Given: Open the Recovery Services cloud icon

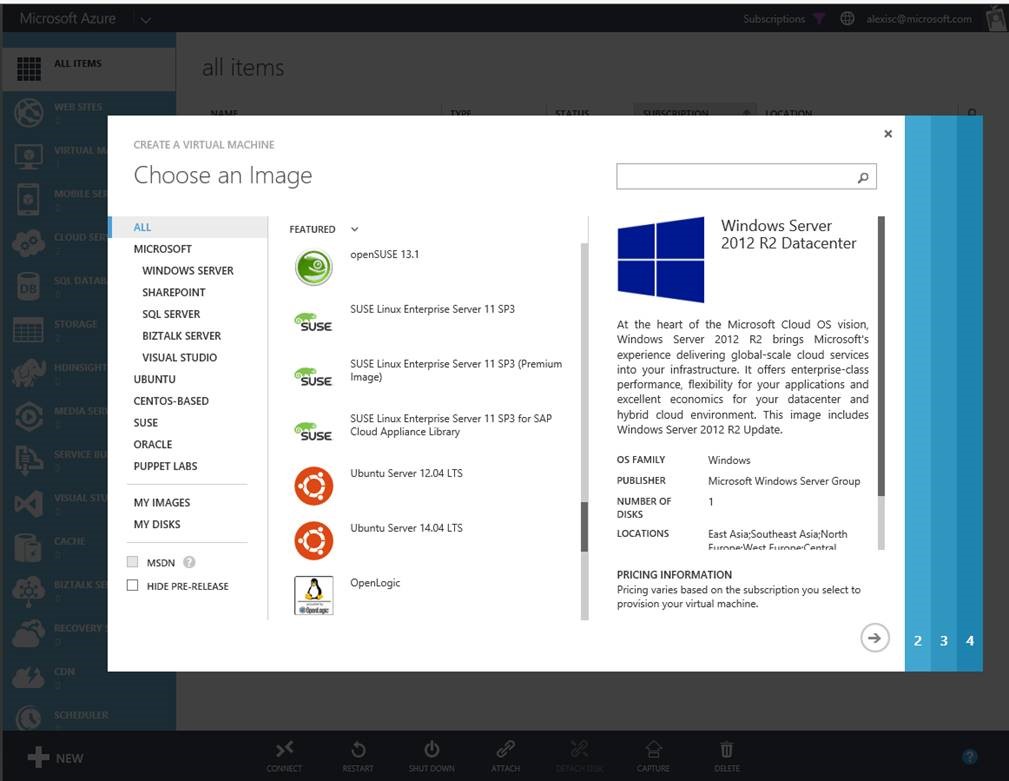Looking at the screenshot, I should [28, 634].
